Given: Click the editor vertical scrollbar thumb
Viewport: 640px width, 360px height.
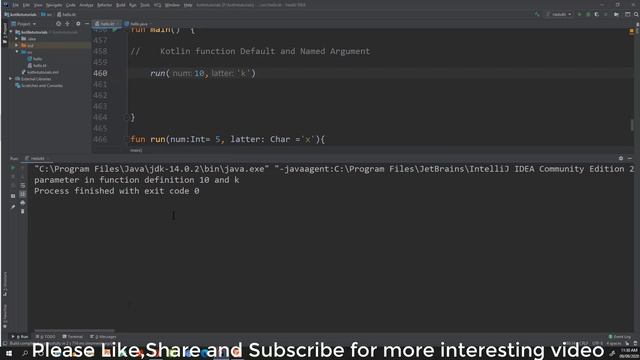Looking at the screenshot, I should [632, 125].
